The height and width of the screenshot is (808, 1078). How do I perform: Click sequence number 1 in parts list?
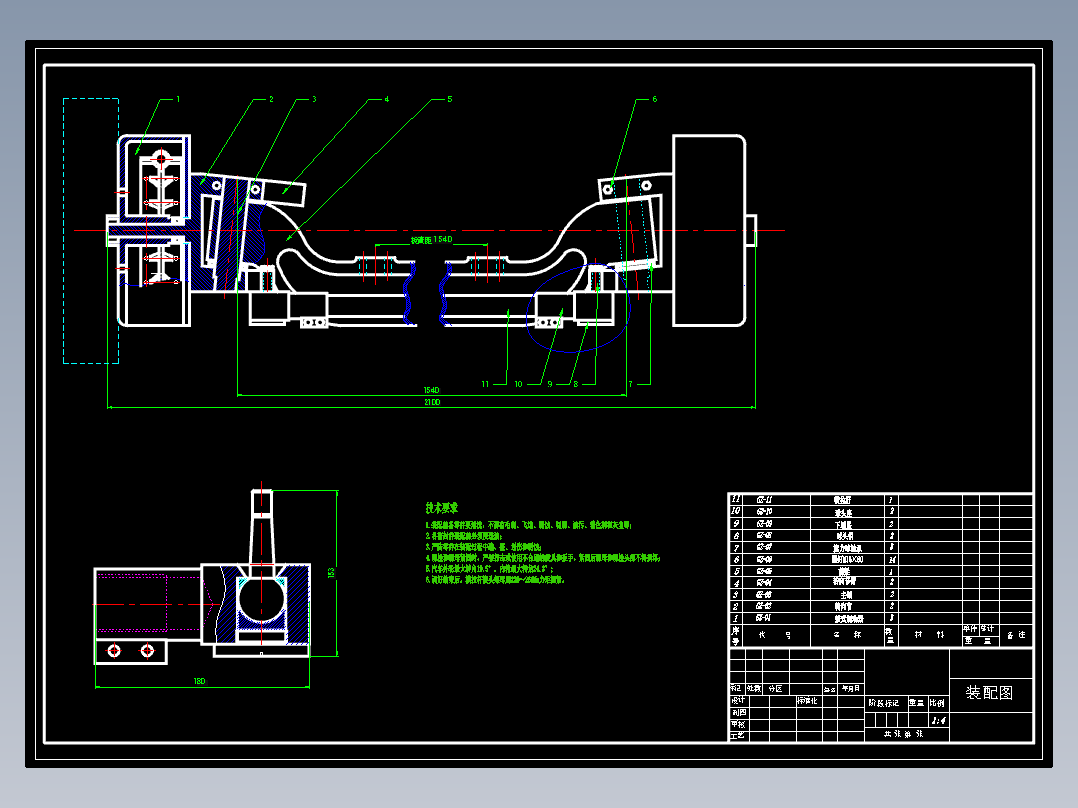coord(736,618)
